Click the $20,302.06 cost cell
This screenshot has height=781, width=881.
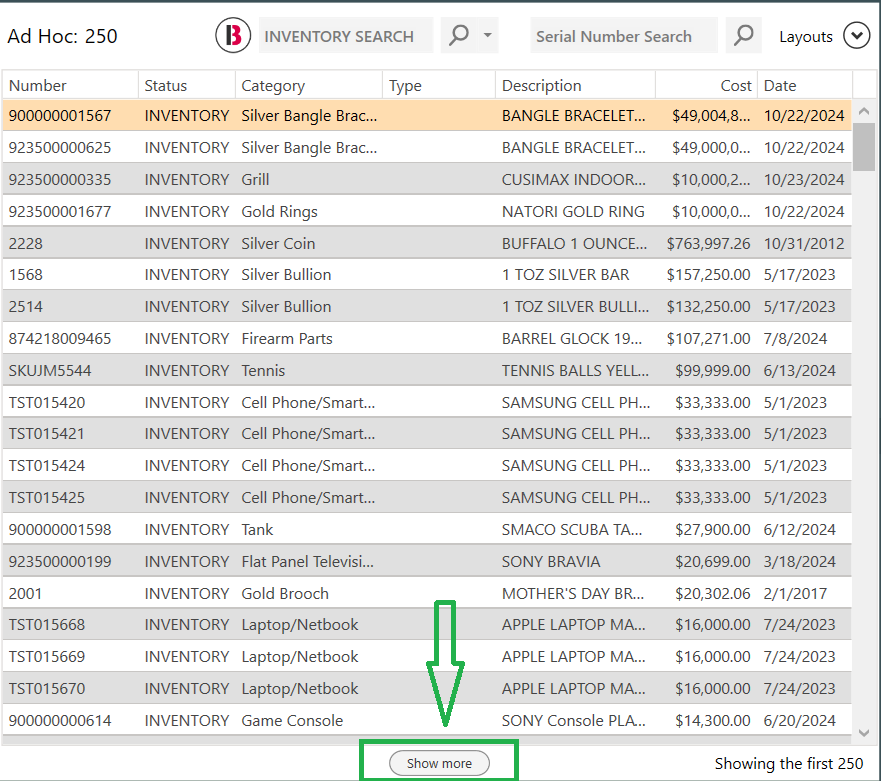(x=712, y=593)
